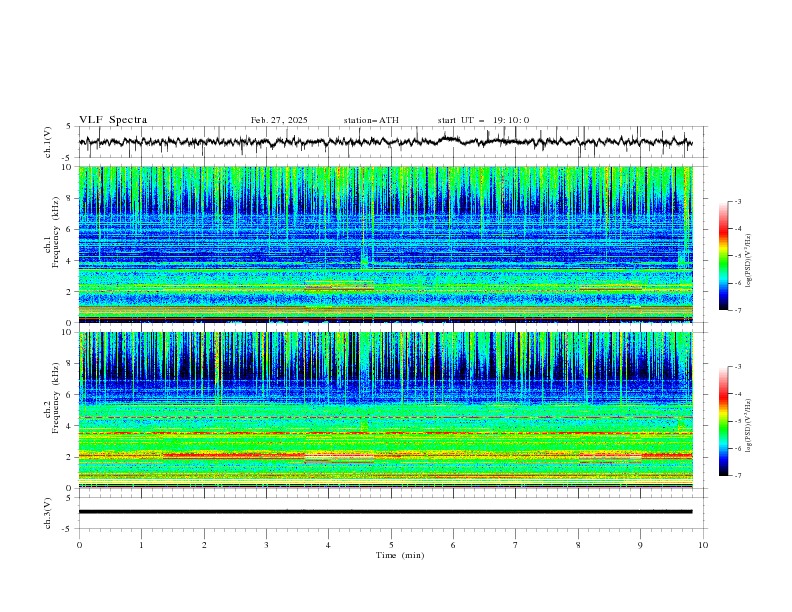Click the time-axis tick label "9"

click(x=640, y=545)
